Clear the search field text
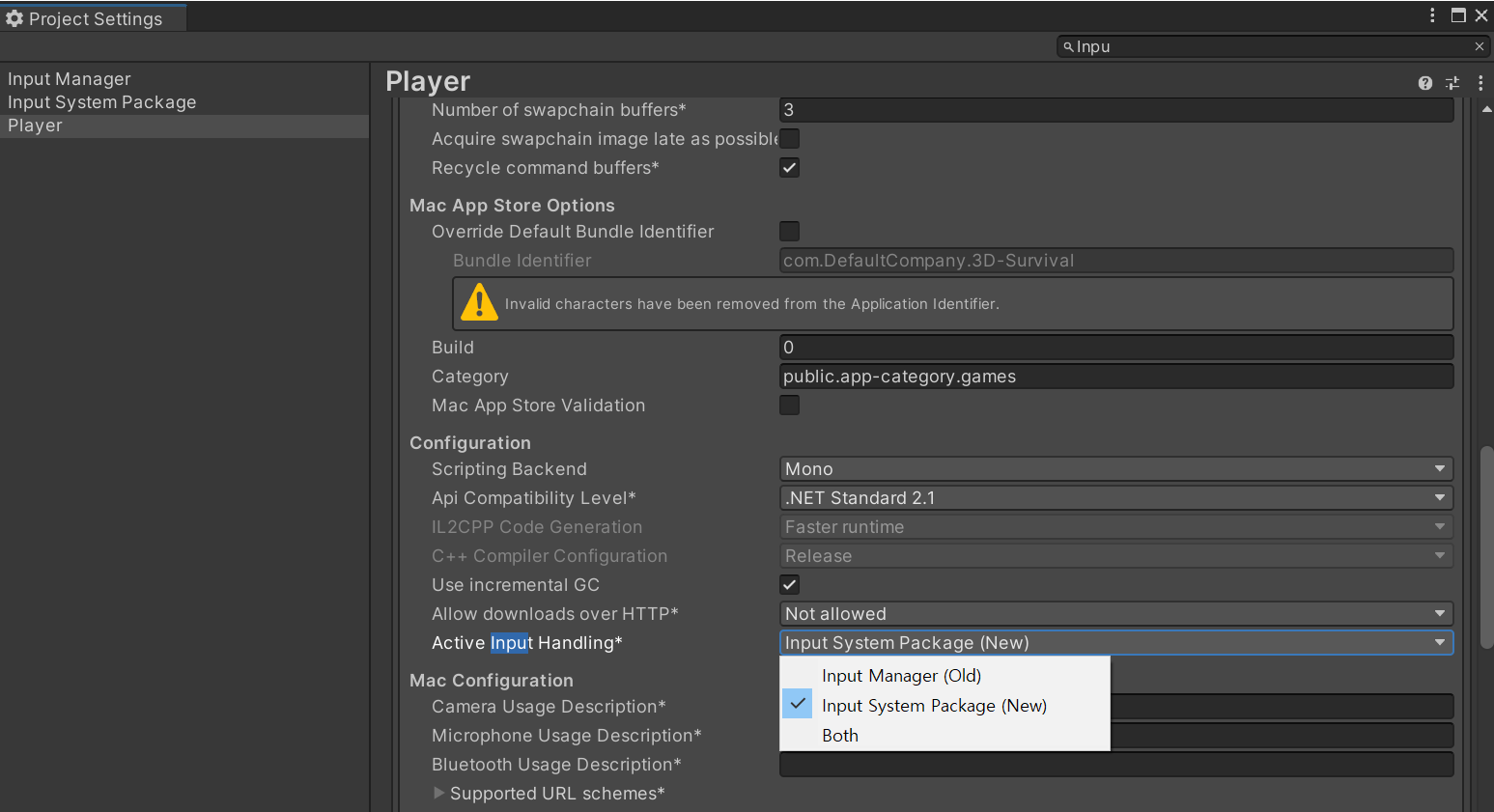This screenshot has width=1494, height=812. click(1479, 46)
